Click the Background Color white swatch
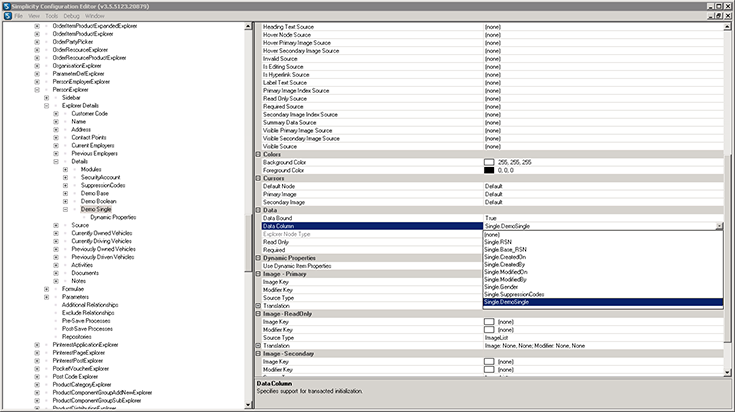Screen dimensions: 735x412 (x=489, y=162)
